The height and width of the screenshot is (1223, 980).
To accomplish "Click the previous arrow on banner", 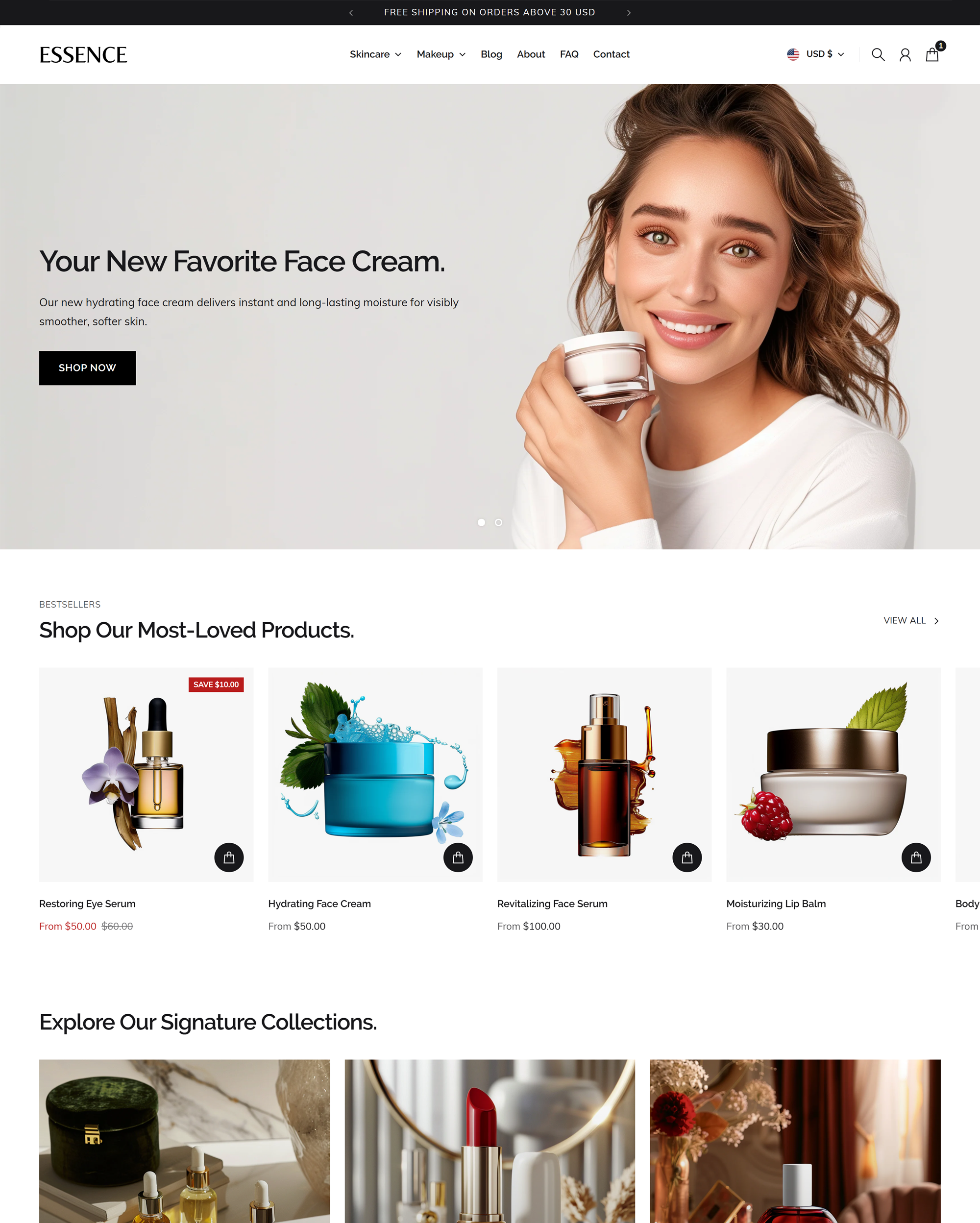I will pos(350,12).
